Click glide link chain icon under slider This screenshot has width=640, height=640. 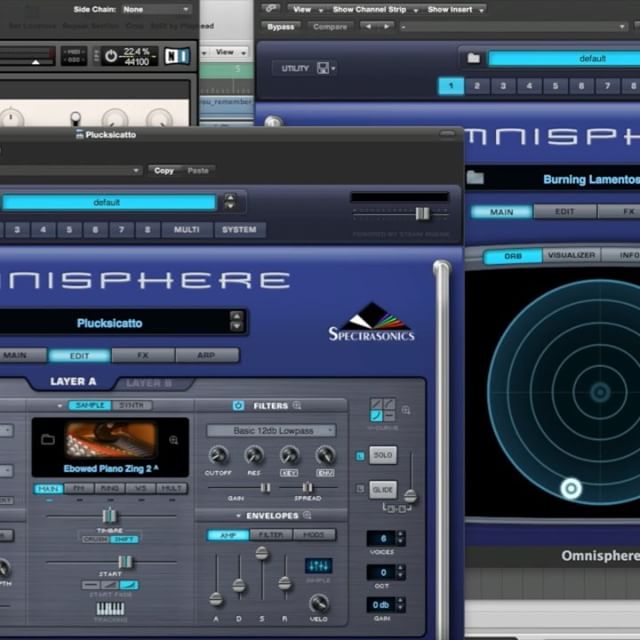pyautogui.click(x=397, y=508)
